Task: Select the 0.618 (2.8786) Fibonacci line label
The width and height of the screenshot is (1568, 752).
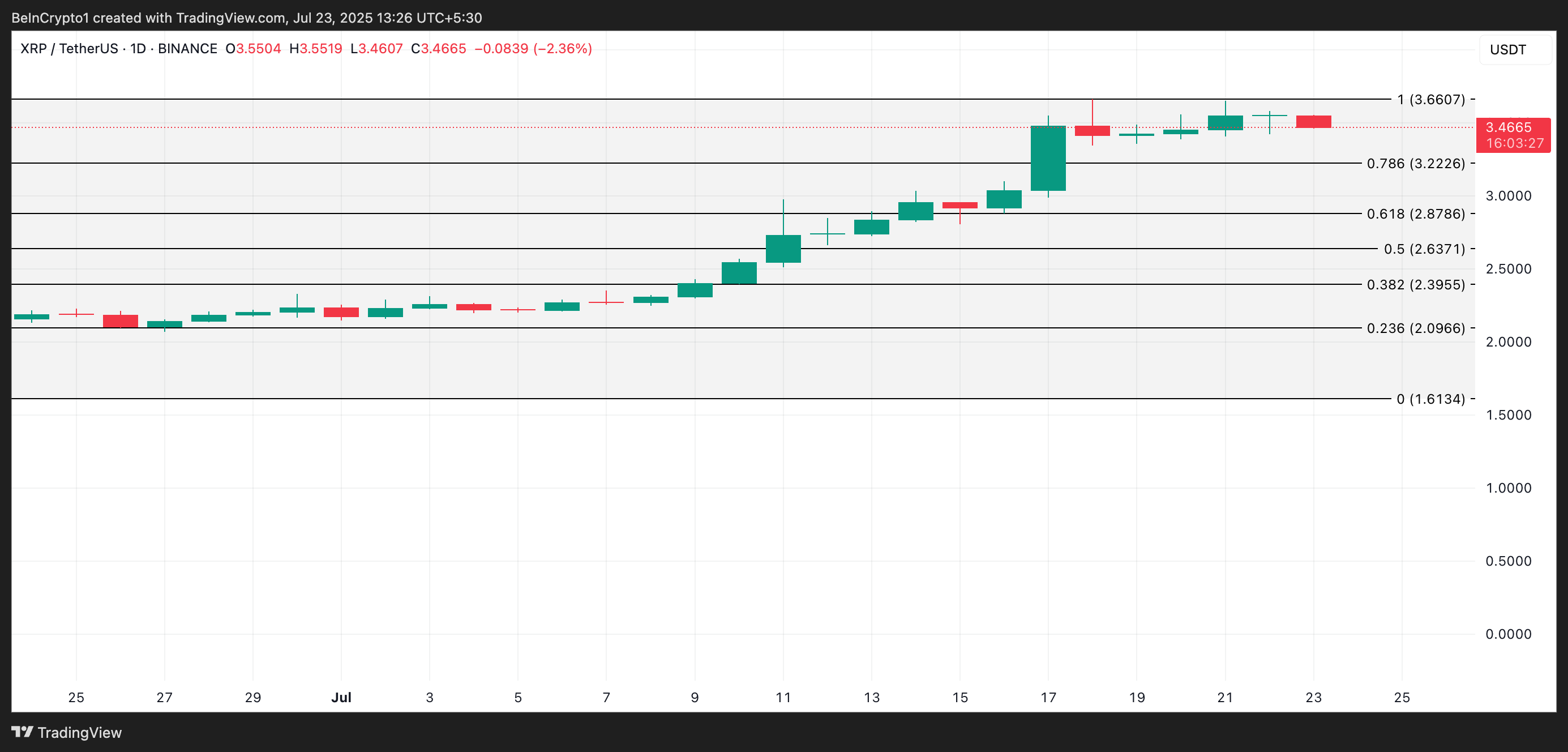Action: [x=1415, y=213]
